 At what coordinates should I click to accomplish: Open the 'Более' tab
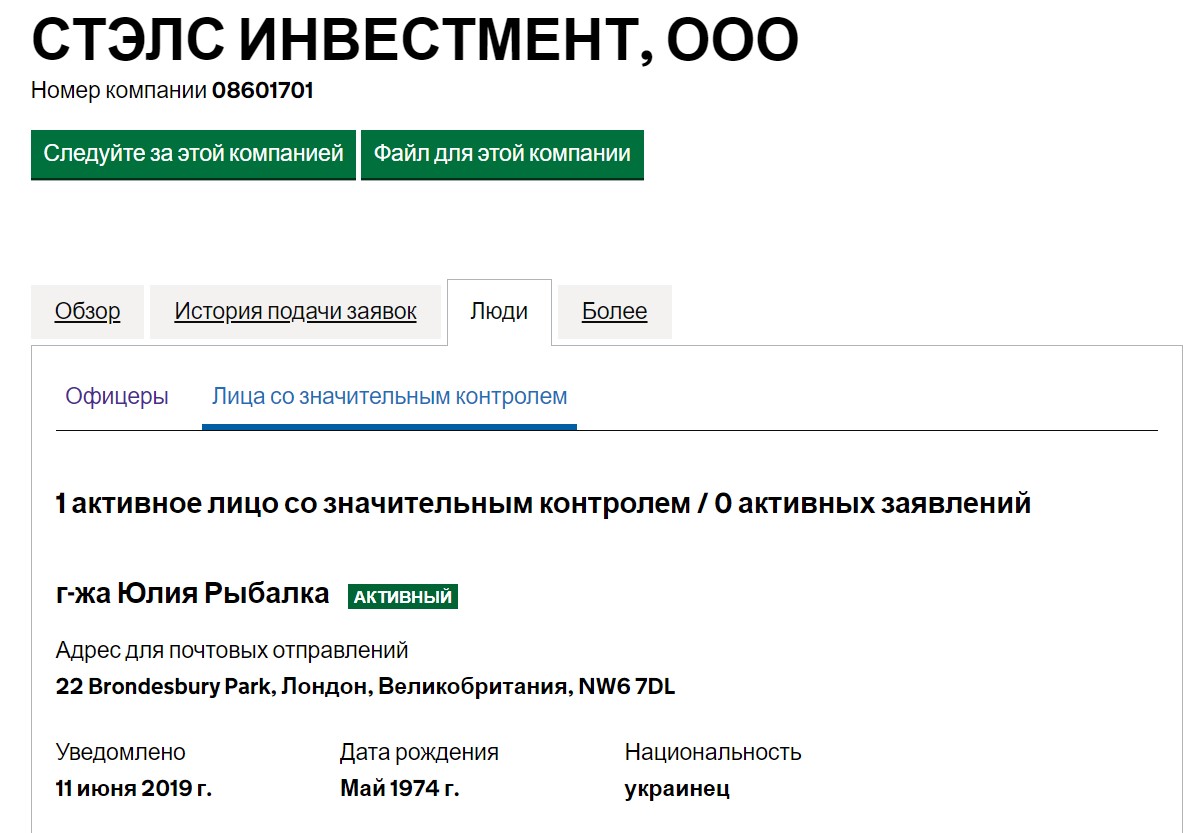614,312
